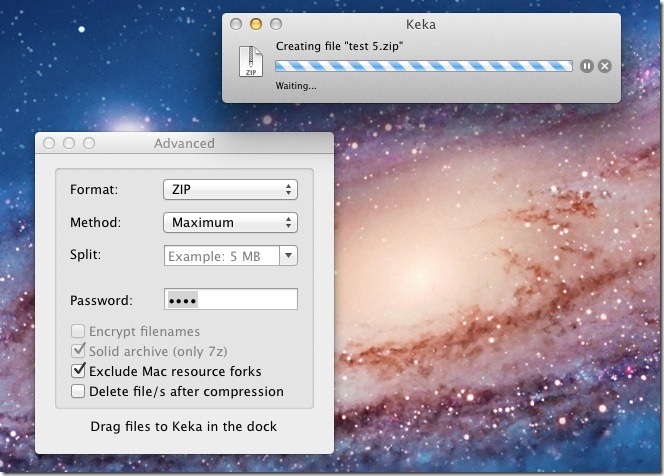Pause the zip creation in Keka window
The width and height of the screenshot is (664, 476).
[x=587, y=66]
